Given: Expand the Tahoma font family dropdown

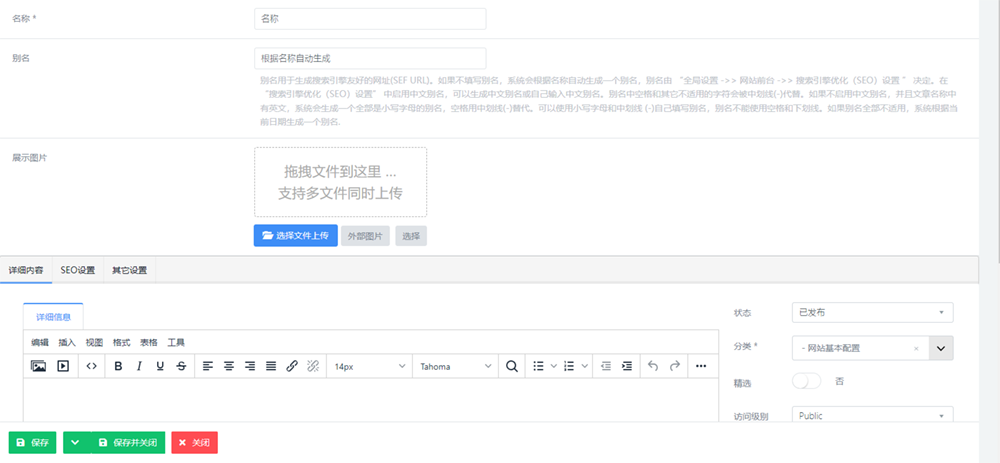Looking at the screenshot, I should coord(455,366).
